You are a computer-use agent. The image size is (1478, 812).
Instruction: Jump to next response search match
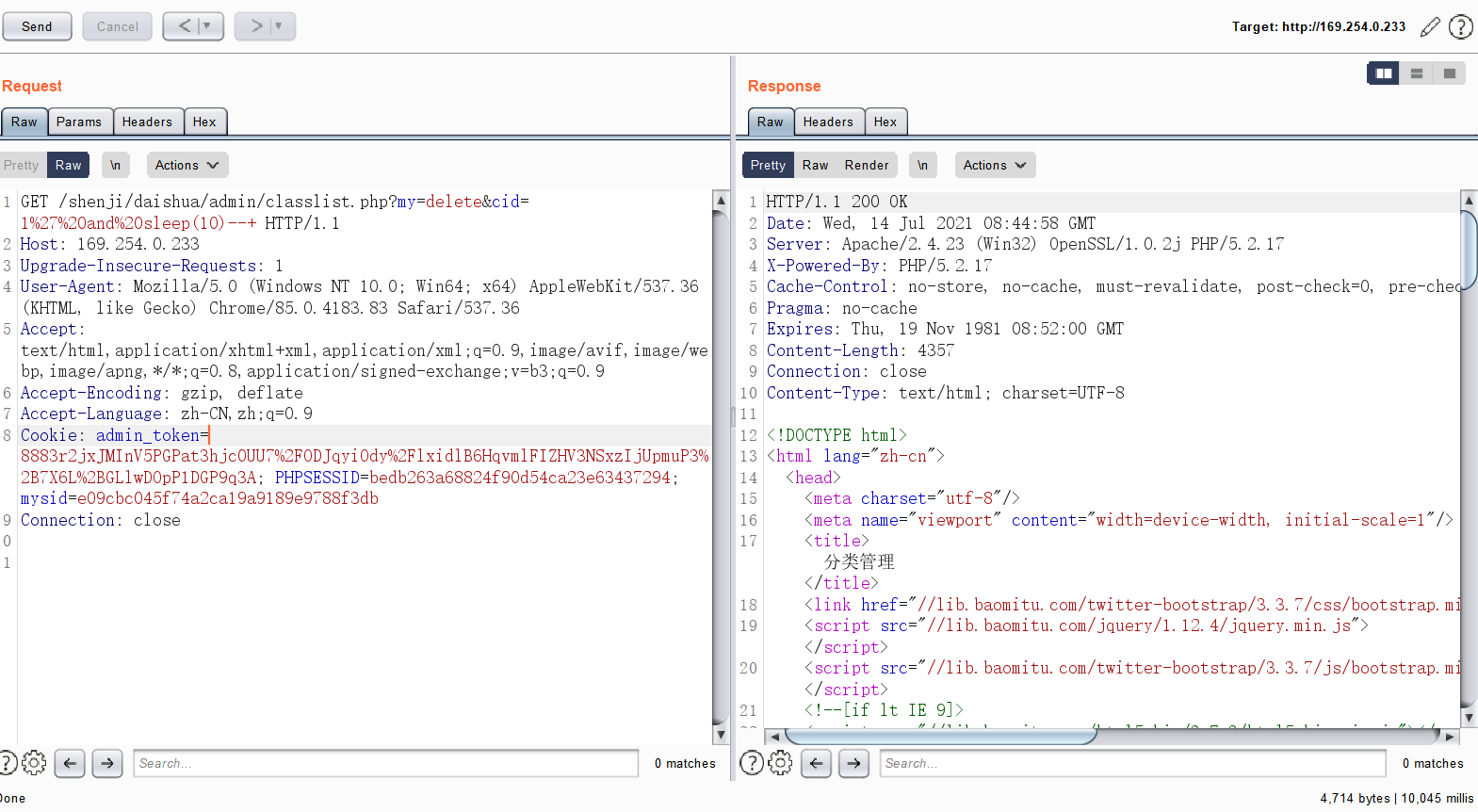pyautogui.click(x=854, y=763)
